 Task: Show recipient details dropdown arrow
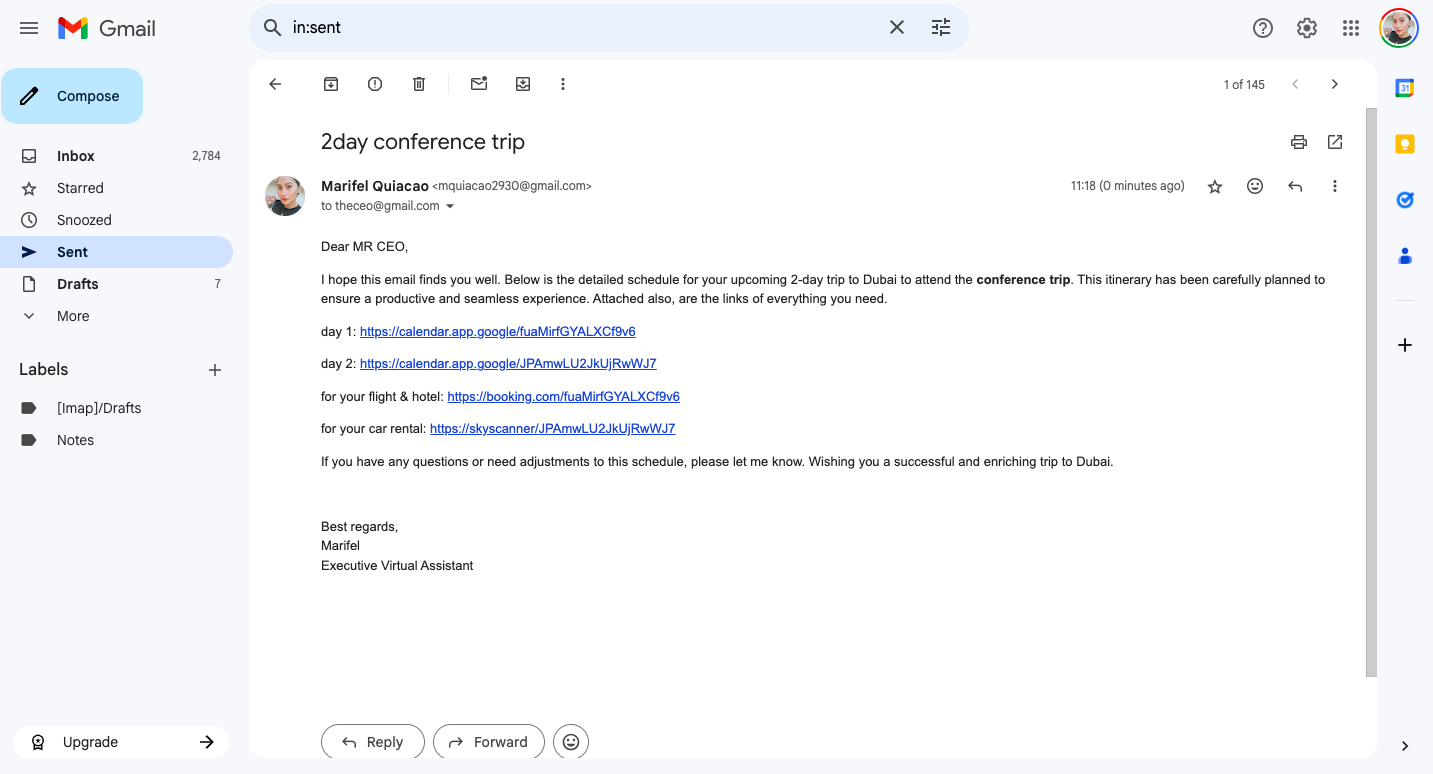[x=450, y=206]
